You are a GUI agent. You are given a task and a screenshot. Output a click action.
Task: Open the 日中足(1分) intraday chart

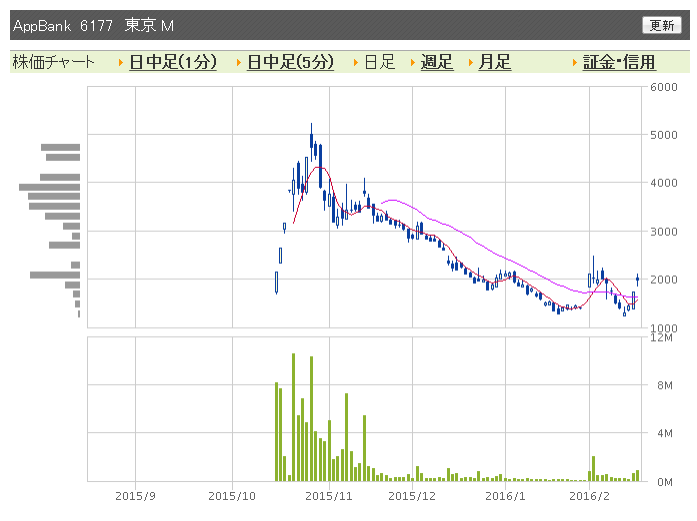[173, 62]
